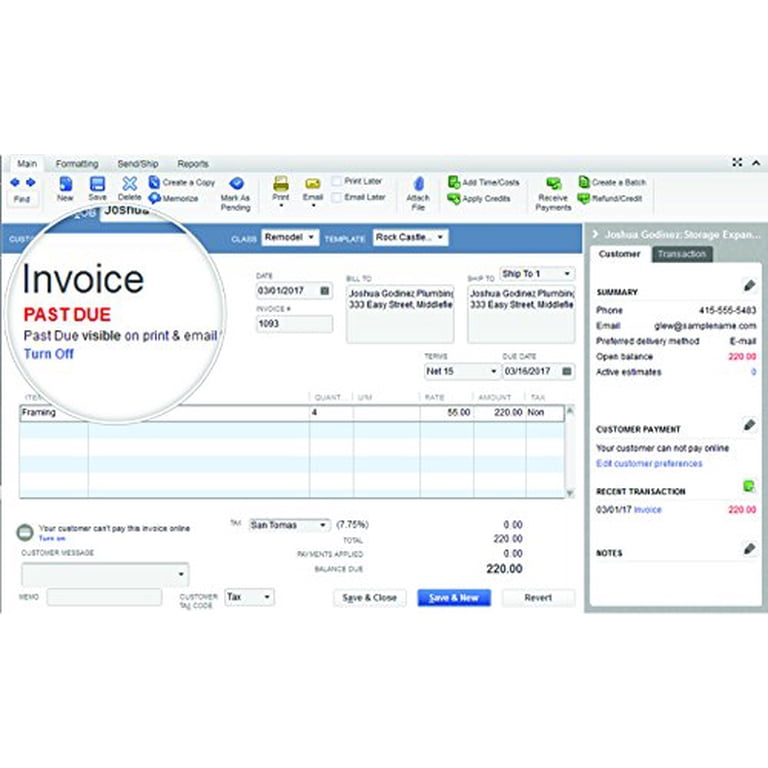Toggle full-screen with the expand arrows icon
This screenshot has width=768, height=768.
737,162
